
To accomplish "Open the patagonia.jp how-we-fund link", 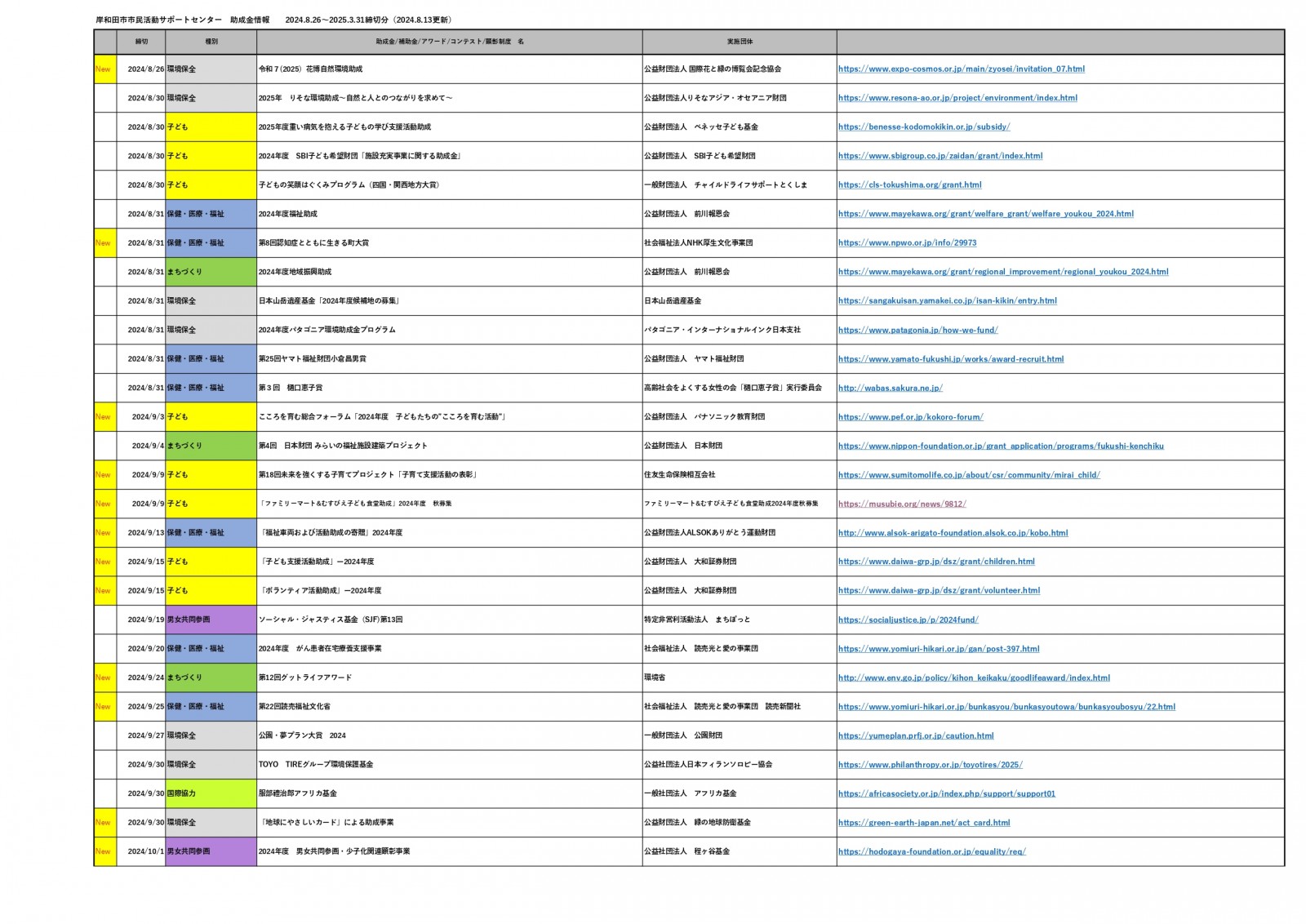I will coord(917,331).
